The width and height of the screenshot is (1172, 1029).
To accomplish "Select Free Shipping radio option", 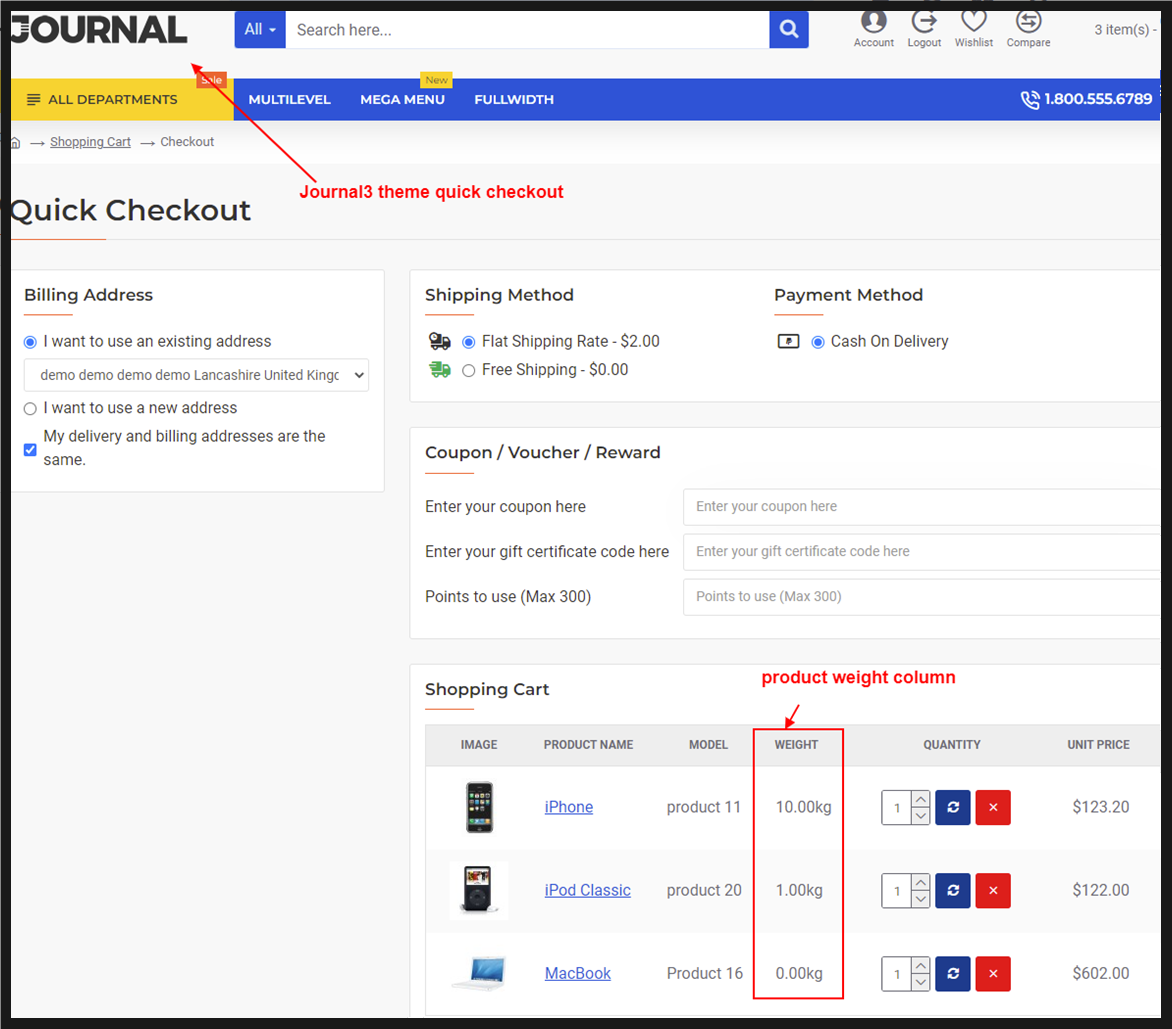I will point(469,370).
